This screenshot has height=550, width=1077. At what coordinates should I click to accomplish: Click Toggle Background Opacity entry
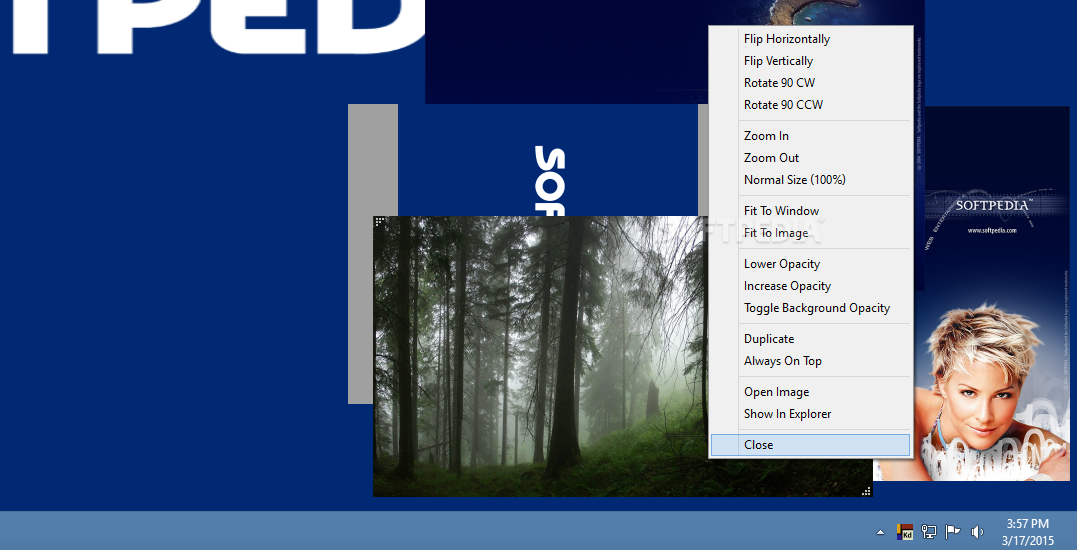(x=810, y=308)
